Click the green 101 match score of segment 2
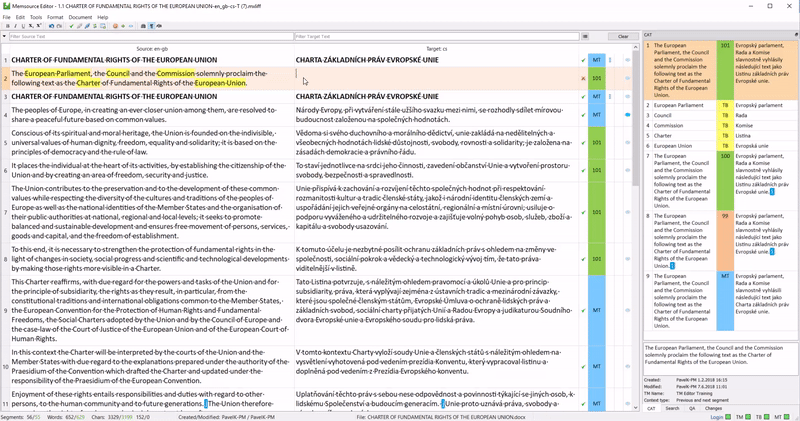 [x=596, y=78]
